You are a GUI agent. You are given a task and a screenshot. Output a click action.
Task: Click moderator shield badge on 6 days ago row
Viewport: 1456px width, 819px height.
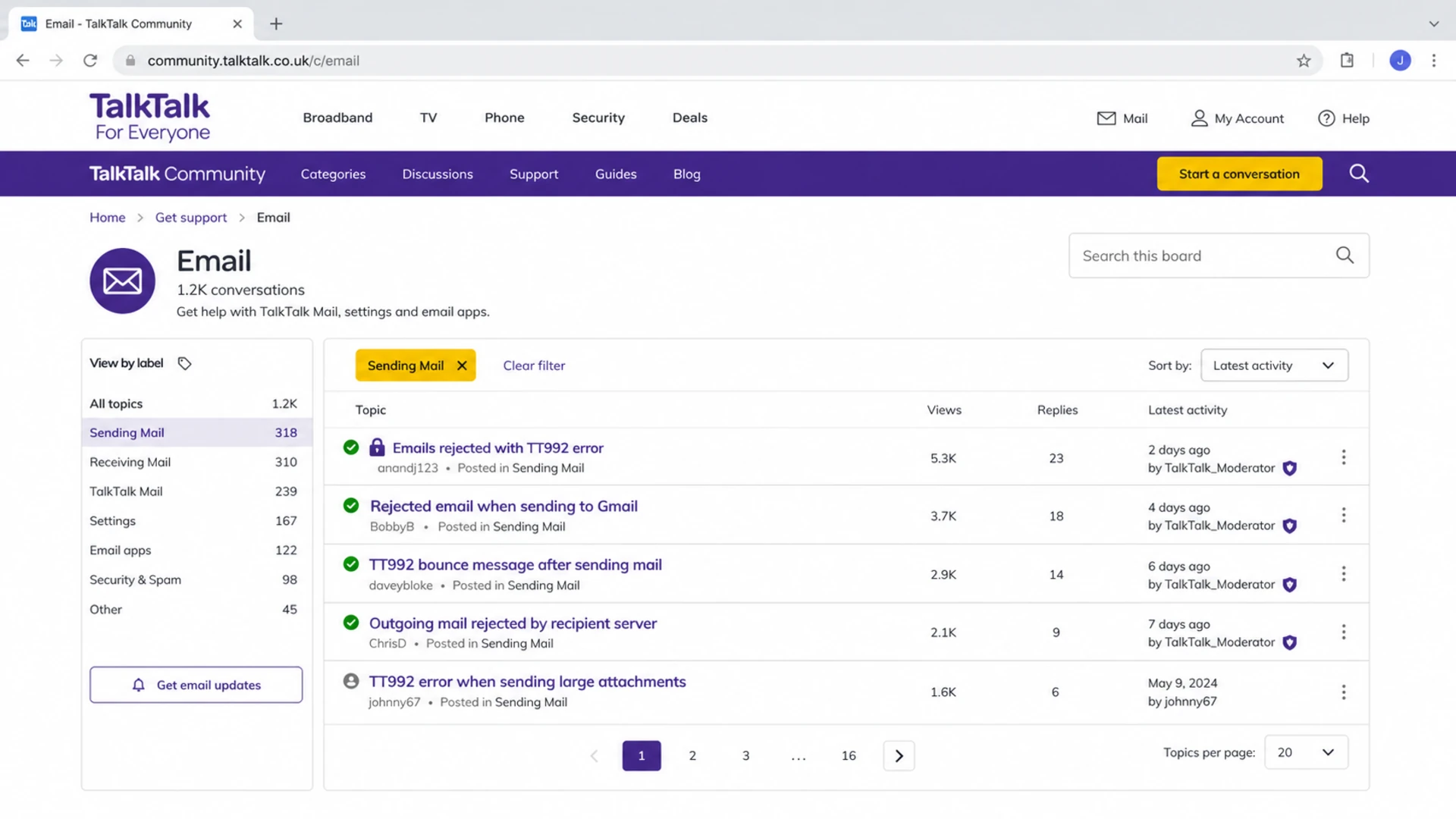pos(1289,585)
